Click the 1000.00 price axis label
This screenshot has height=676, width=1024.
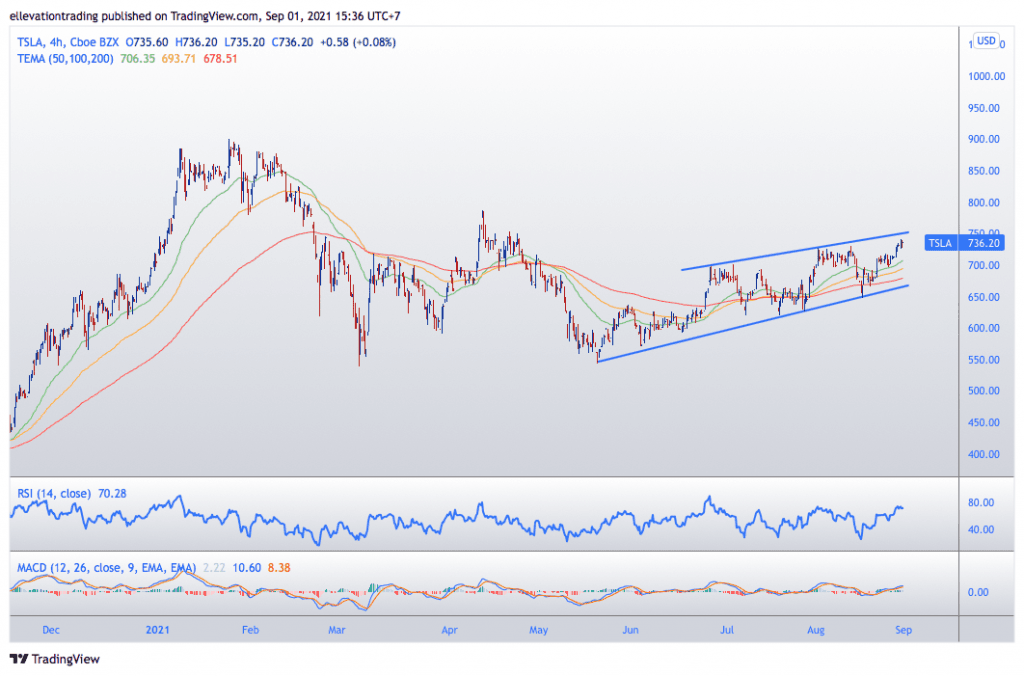tap(986, 76)
